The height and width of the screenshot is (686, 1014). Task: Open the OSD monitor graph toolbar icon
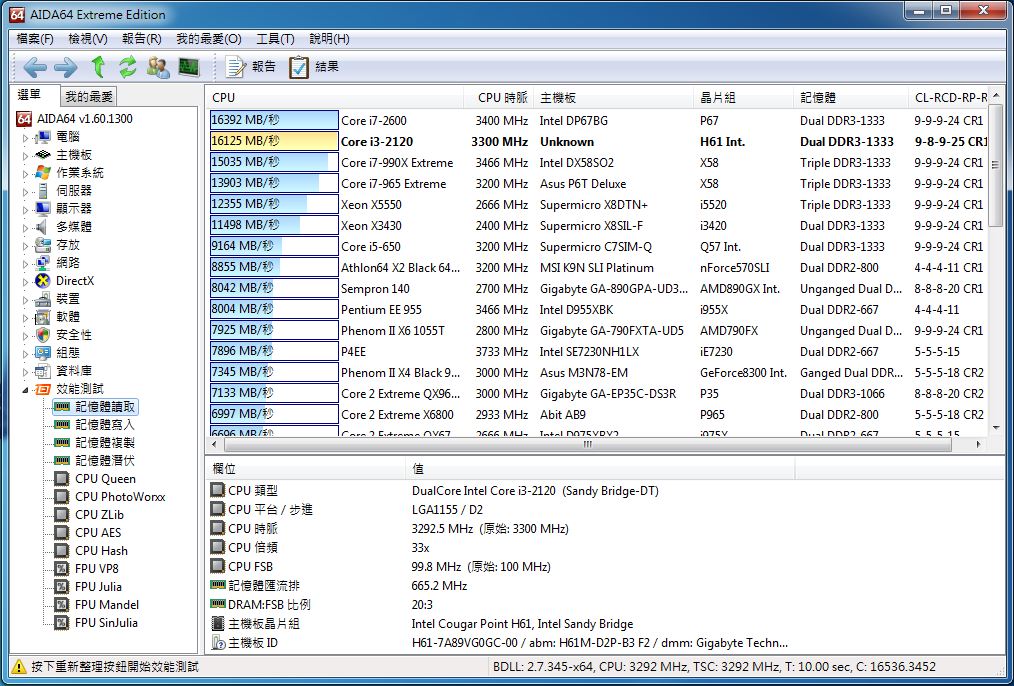[189, 67]
